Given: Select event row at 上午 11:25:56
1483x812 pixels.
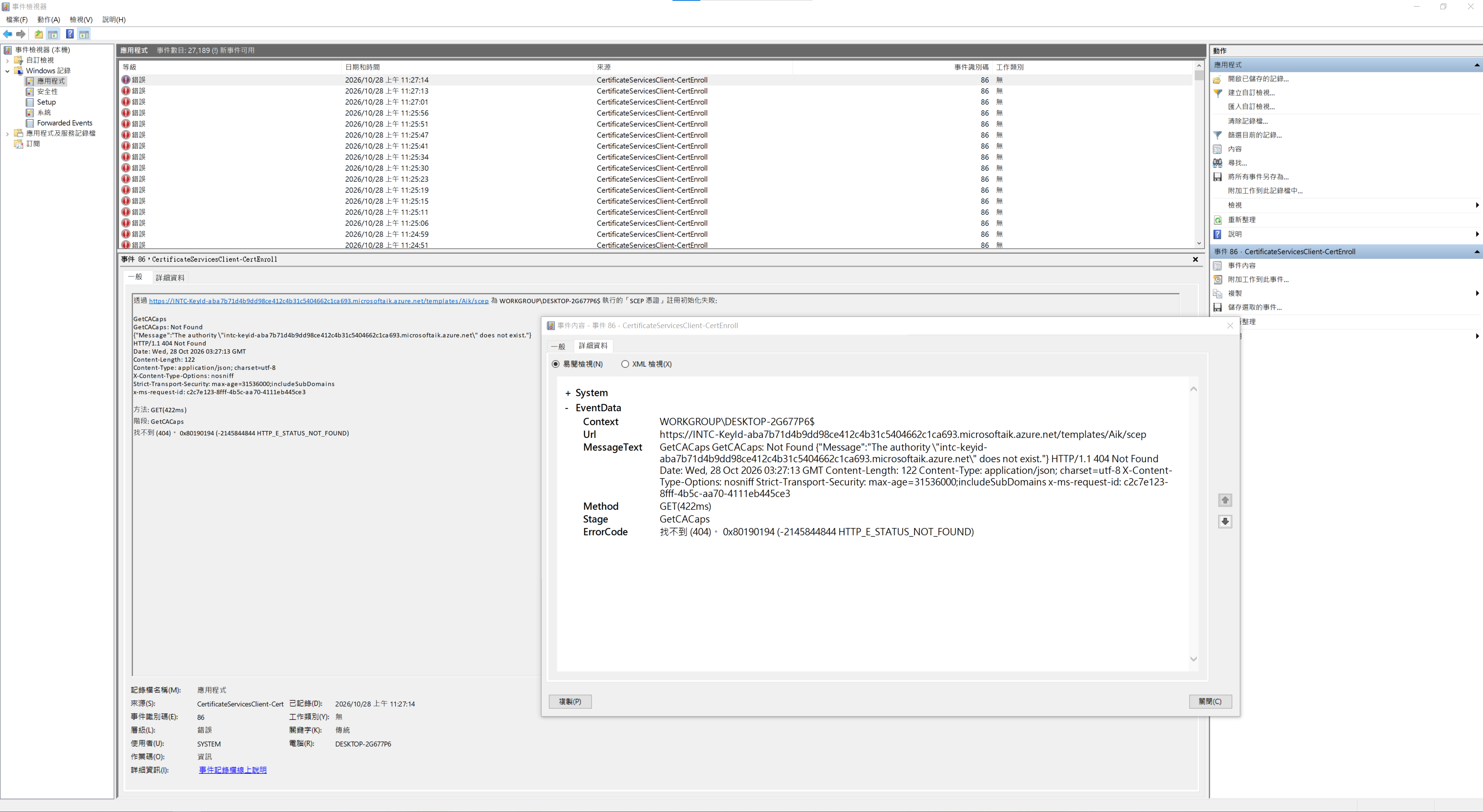Looking at the screenshot, I should coord(655,113).
